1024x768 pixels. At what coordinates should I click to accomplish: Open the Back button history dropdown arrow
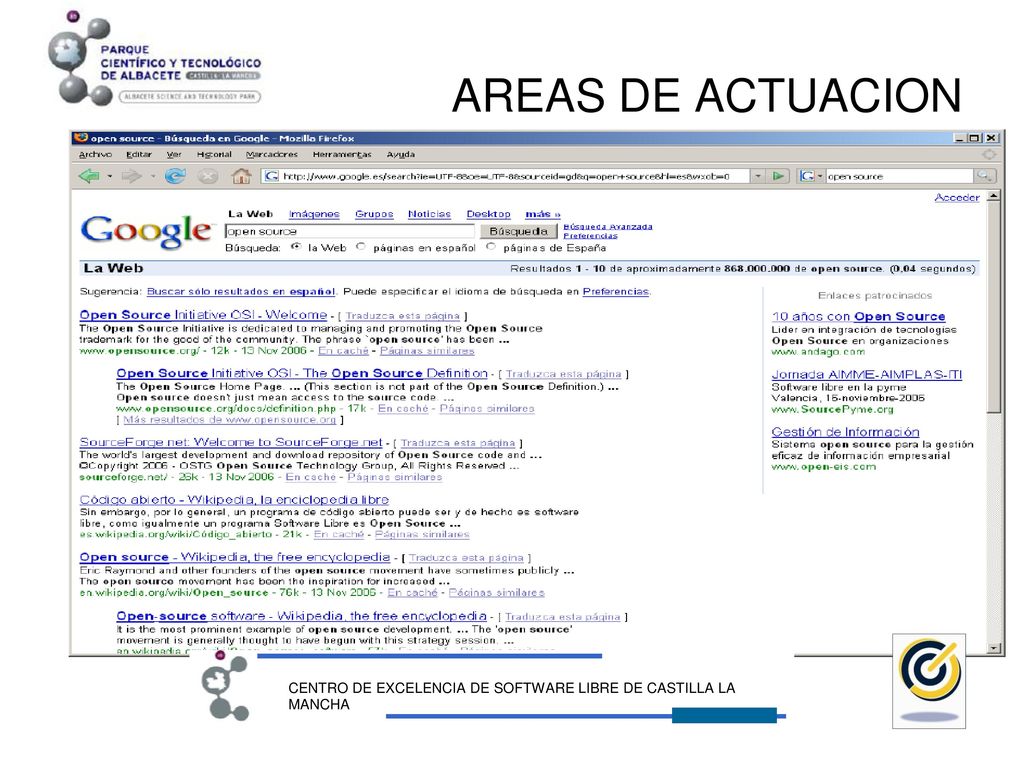pyautogui.click(x=110, y=176)
